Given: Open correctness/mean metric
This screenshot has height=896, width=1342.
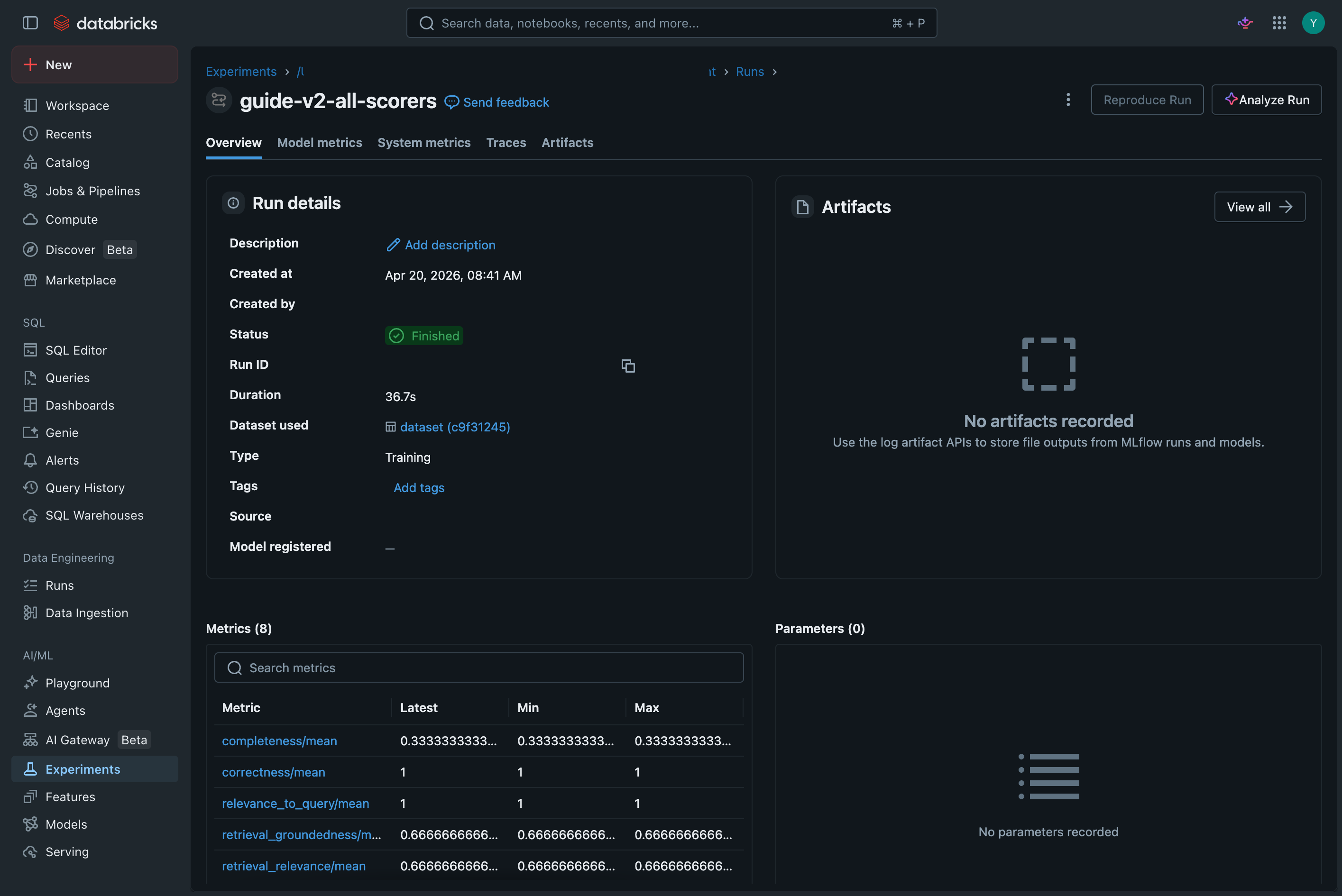Looking at the screenshot, I should [273, 772].
